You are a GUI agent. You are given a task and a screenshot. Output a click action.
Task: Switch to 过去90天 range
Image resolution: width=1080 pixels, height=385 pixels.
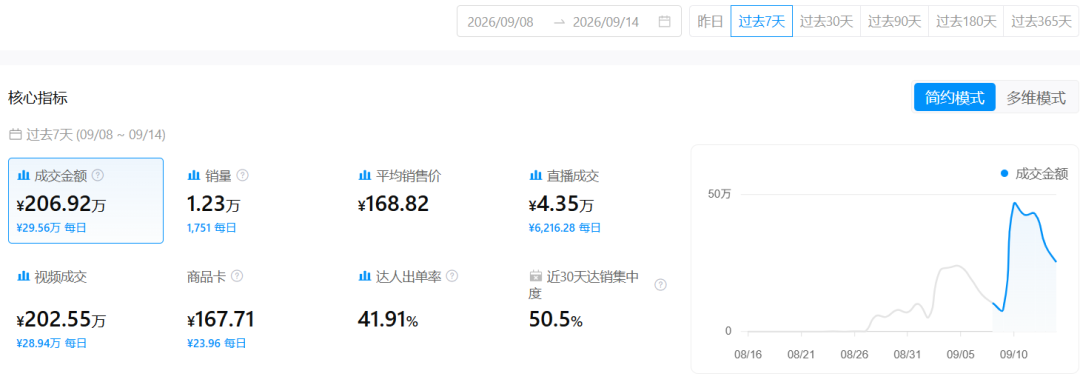(x=895, y=21)
